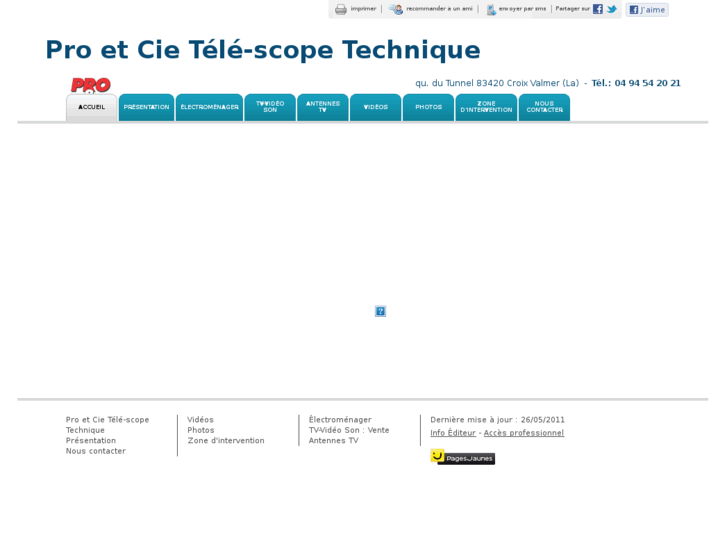Share on Facebook via the top icon
Viewport: 727px width, 545px height.
598,9
